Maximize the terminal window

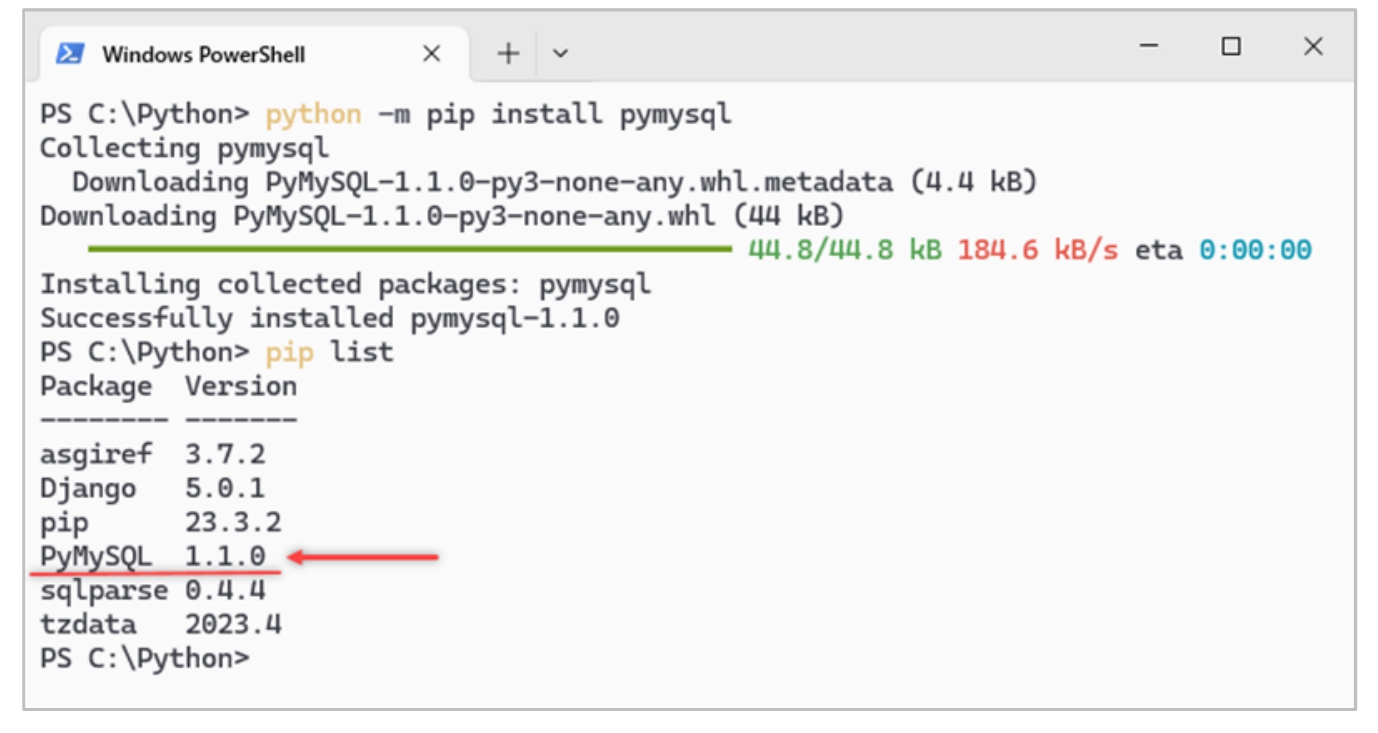click(1231, 46)
